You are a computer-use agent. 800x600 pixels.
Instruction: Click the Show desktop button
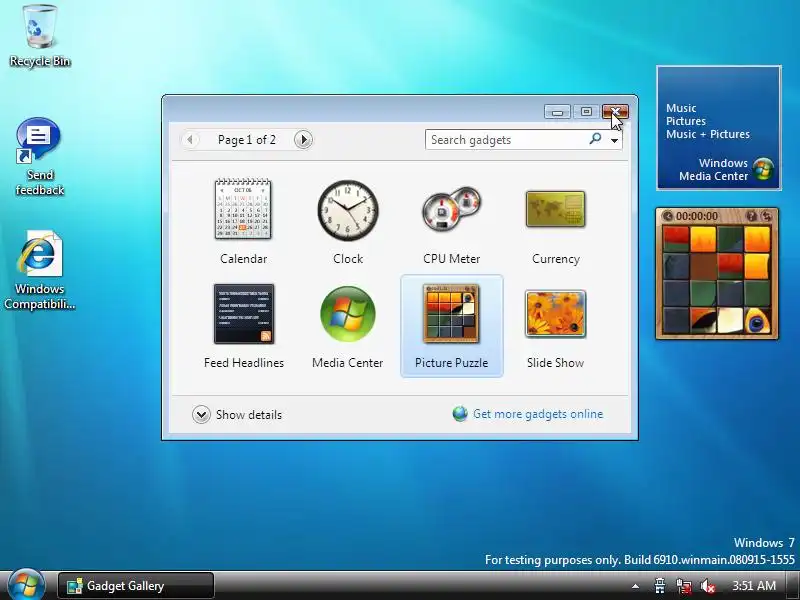(795, 586)
